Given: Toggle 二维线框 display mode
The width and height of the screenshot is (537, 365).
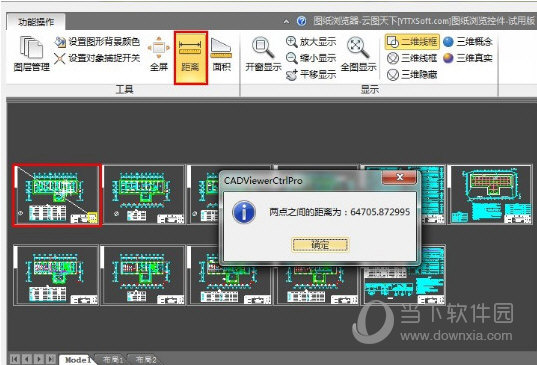Looking at the screenshot, I should (x=412, y=42).
